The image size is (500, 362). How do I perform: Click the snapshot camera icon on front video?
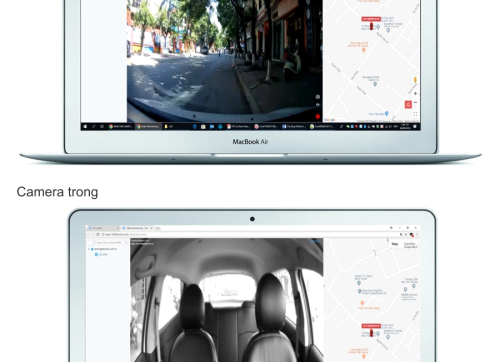coord(318,97)
